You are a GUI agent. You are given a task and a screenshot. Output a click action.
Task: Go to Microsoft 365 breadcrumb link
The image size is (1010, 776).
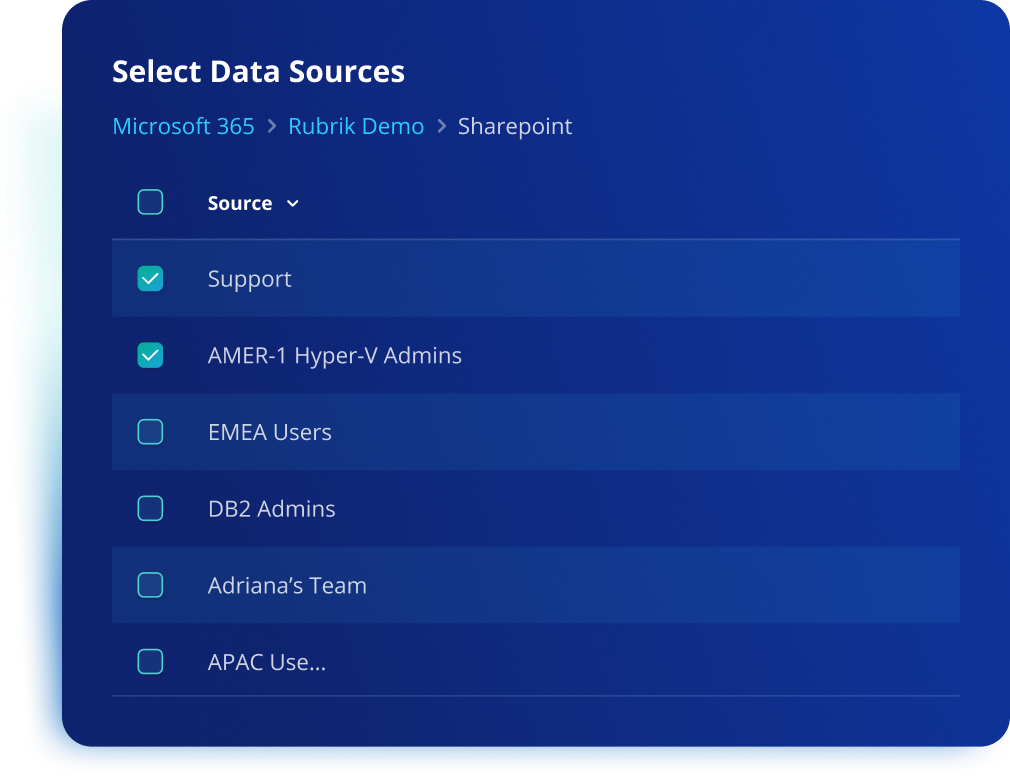(184, 126)
